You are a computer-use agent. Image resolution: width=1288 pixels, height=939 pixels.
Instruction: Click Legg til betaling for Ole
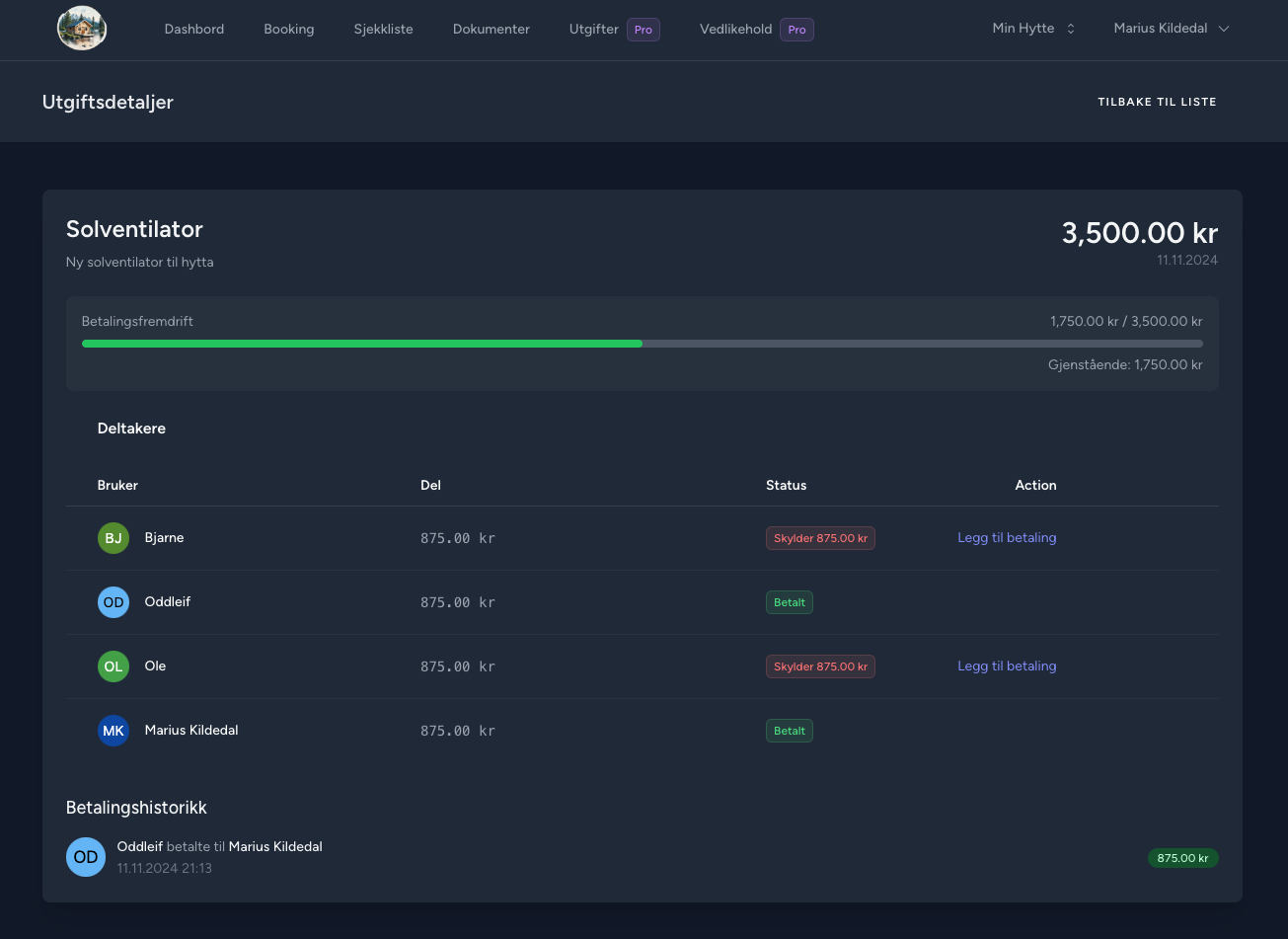pos(1007,666)
